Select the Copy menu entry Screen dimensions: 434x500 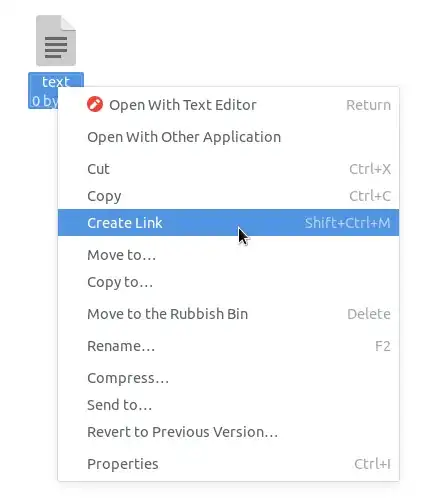point(228,196)
